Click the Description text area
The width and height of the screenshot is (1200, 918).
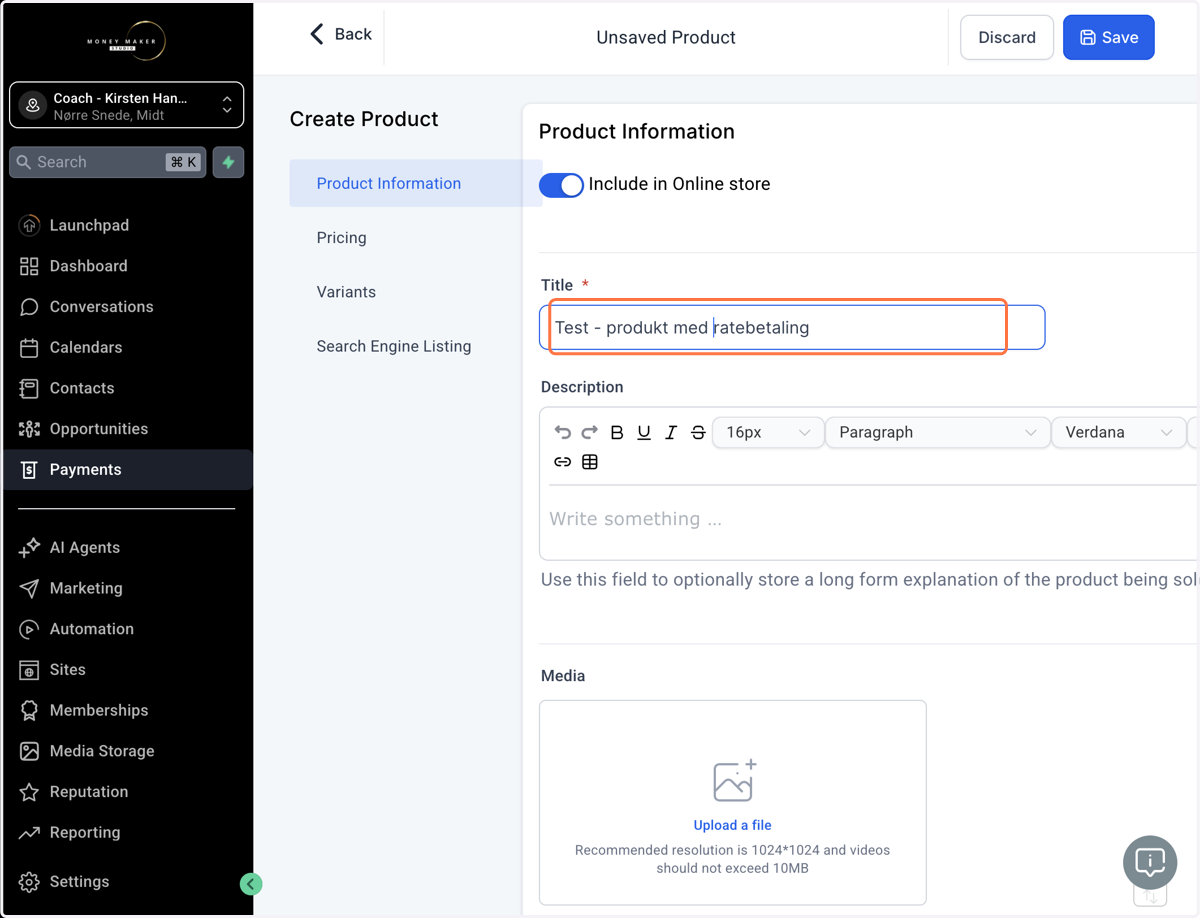[x=870, y=520]
